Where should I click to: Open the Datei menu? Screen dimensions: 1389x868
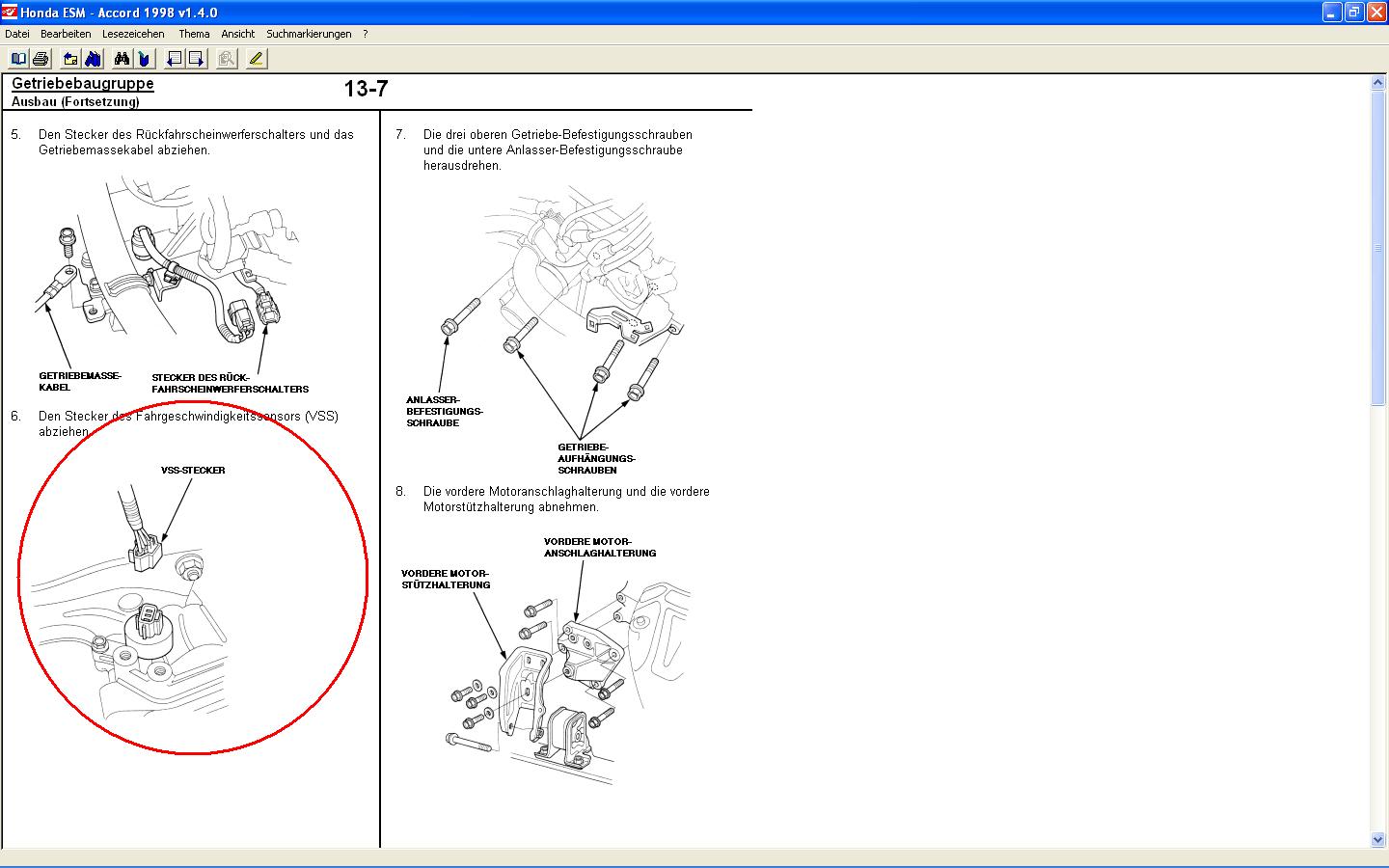pos(17,34)
